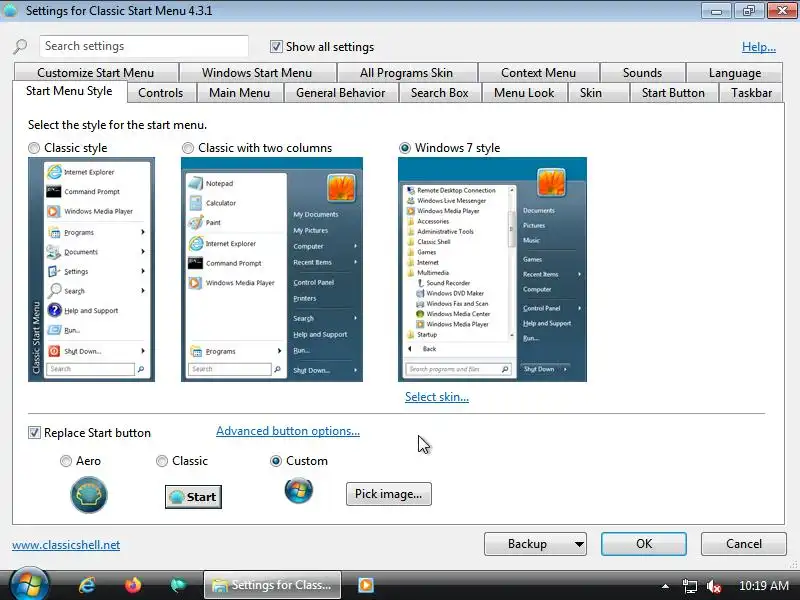The height and width of the screenshot is (600, 800).
Task: Select Windows 7 style radio button
Action: pyautogui.click(x=405, y=148)
